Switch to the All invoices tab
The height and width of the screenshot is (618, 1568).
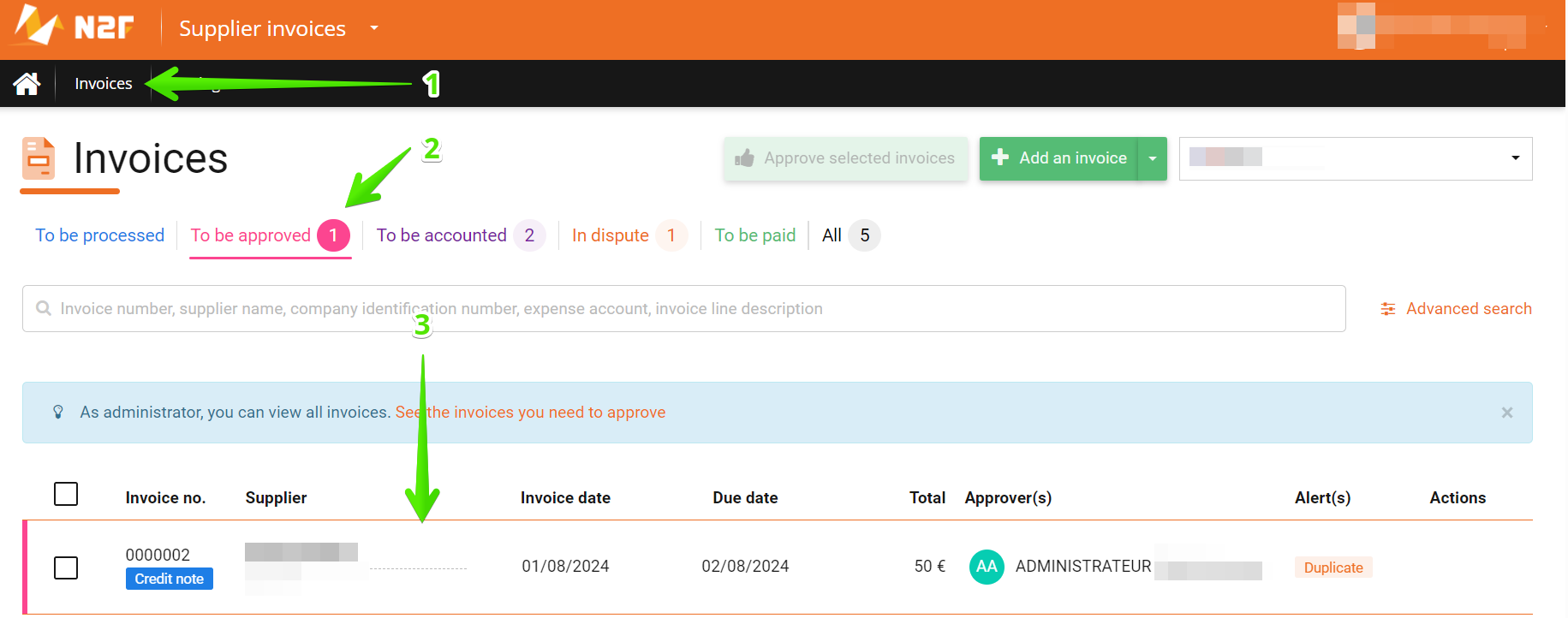pos(850,235)
